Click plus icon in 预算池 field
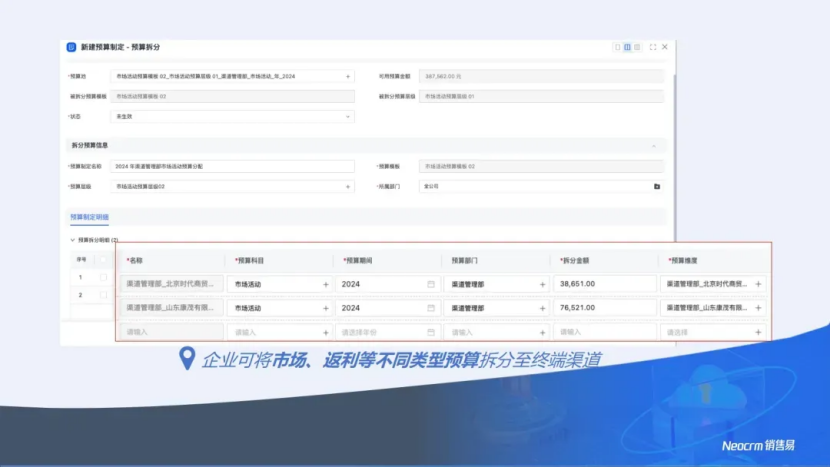Viewport: 830px width, 468px height. point(348,76)
